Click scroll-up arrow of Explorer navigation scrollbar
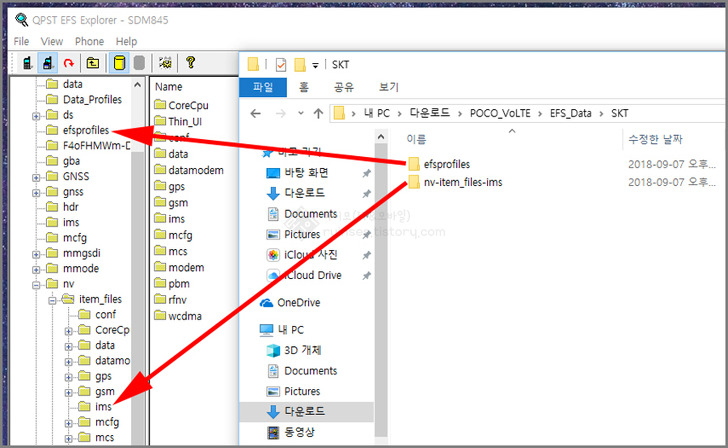The height and width of the screenshot is (448, 728). click(381, 136)
